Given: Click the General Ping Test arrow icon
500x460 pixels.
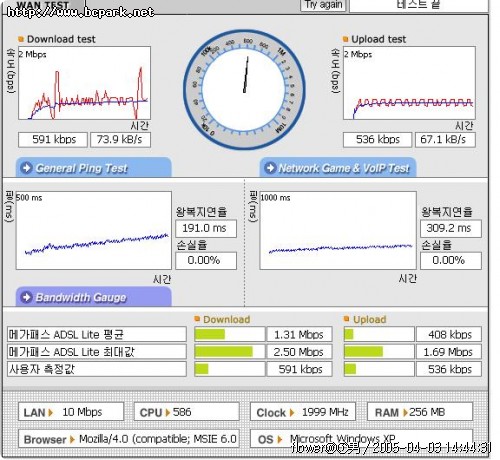Looking at the screenshot, I should tap(26, 168).
